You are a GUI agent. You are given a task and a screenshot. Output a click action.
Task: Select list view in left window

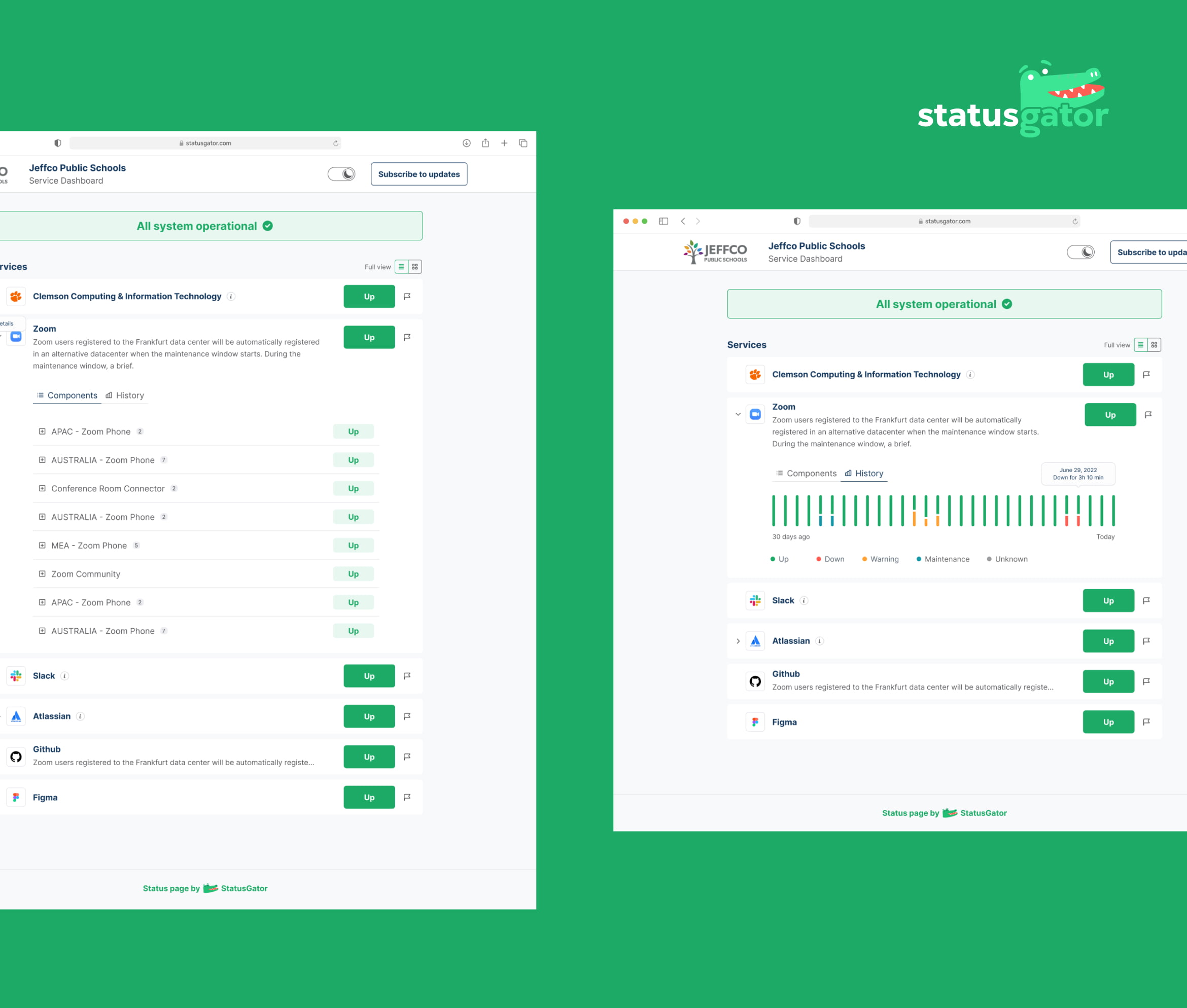pyautogui.click(x=401, y=267)
